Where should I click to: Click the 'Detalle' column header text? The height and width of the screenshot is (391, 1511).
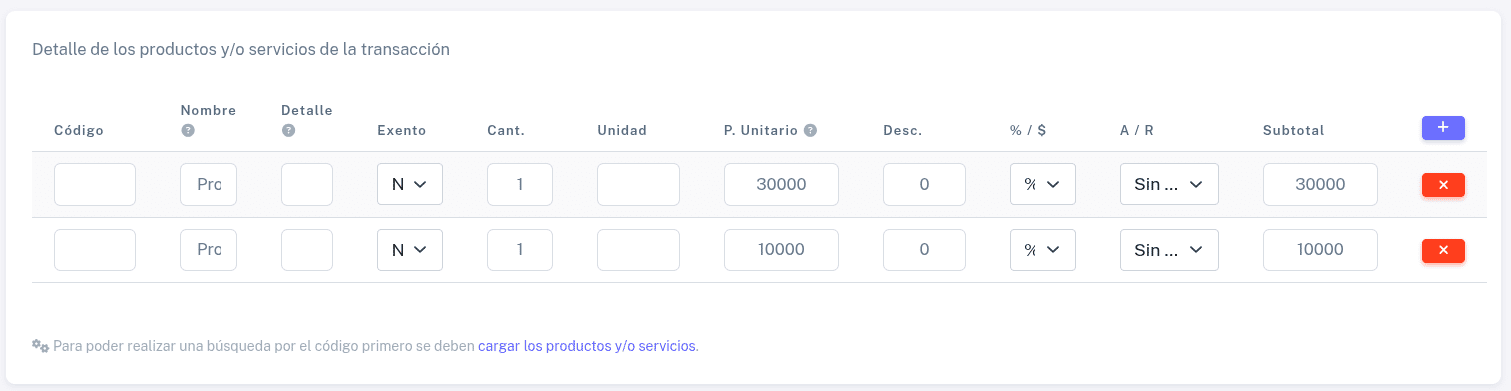tap(307, 110)
